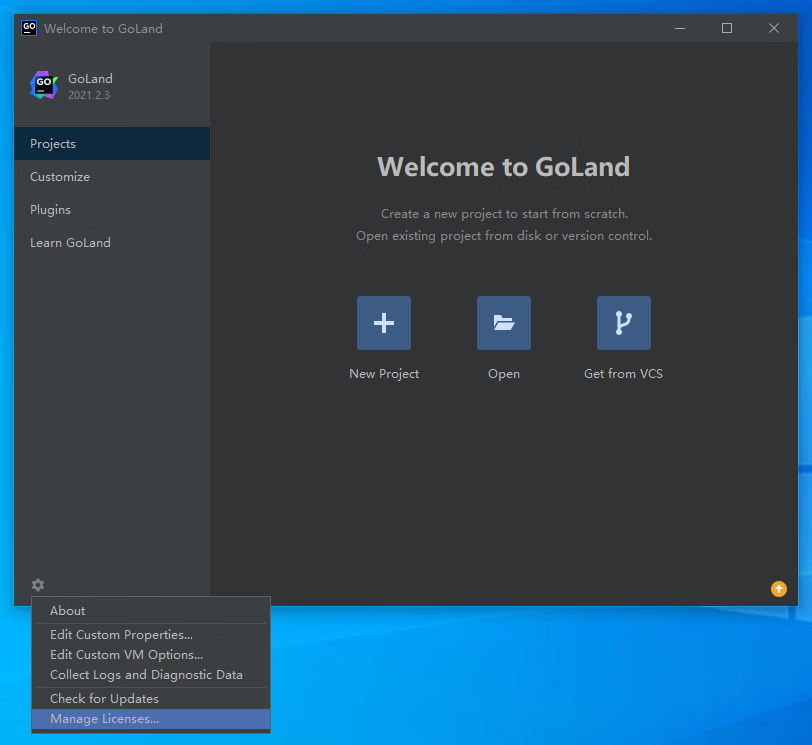Click the Open folder icon
Viewport: 812px width, 745px height.
pos(504,323)
